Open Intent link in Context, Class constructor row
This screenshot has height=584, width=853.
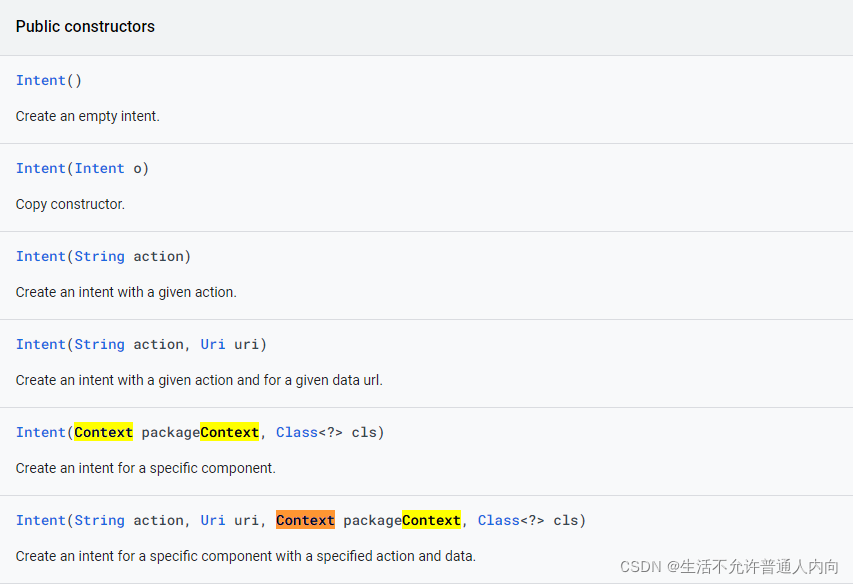pos(41,433)
